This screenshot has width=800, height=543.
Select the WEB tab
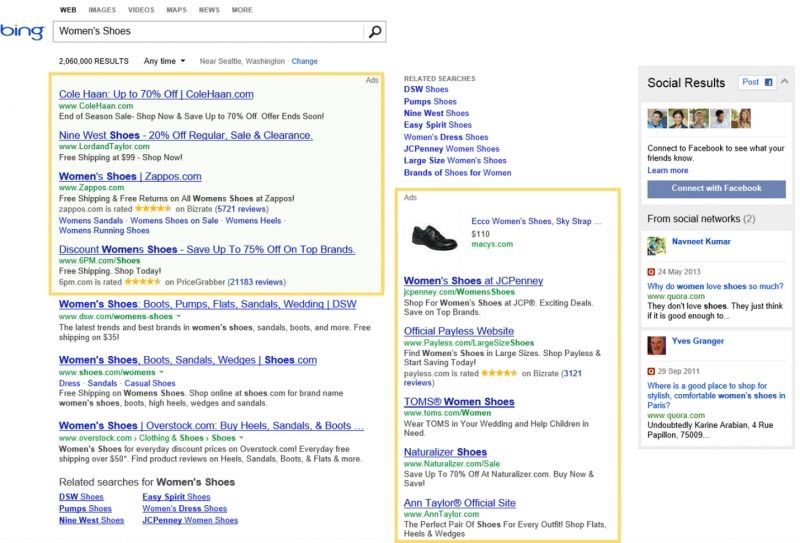click(x=68, y=10)
